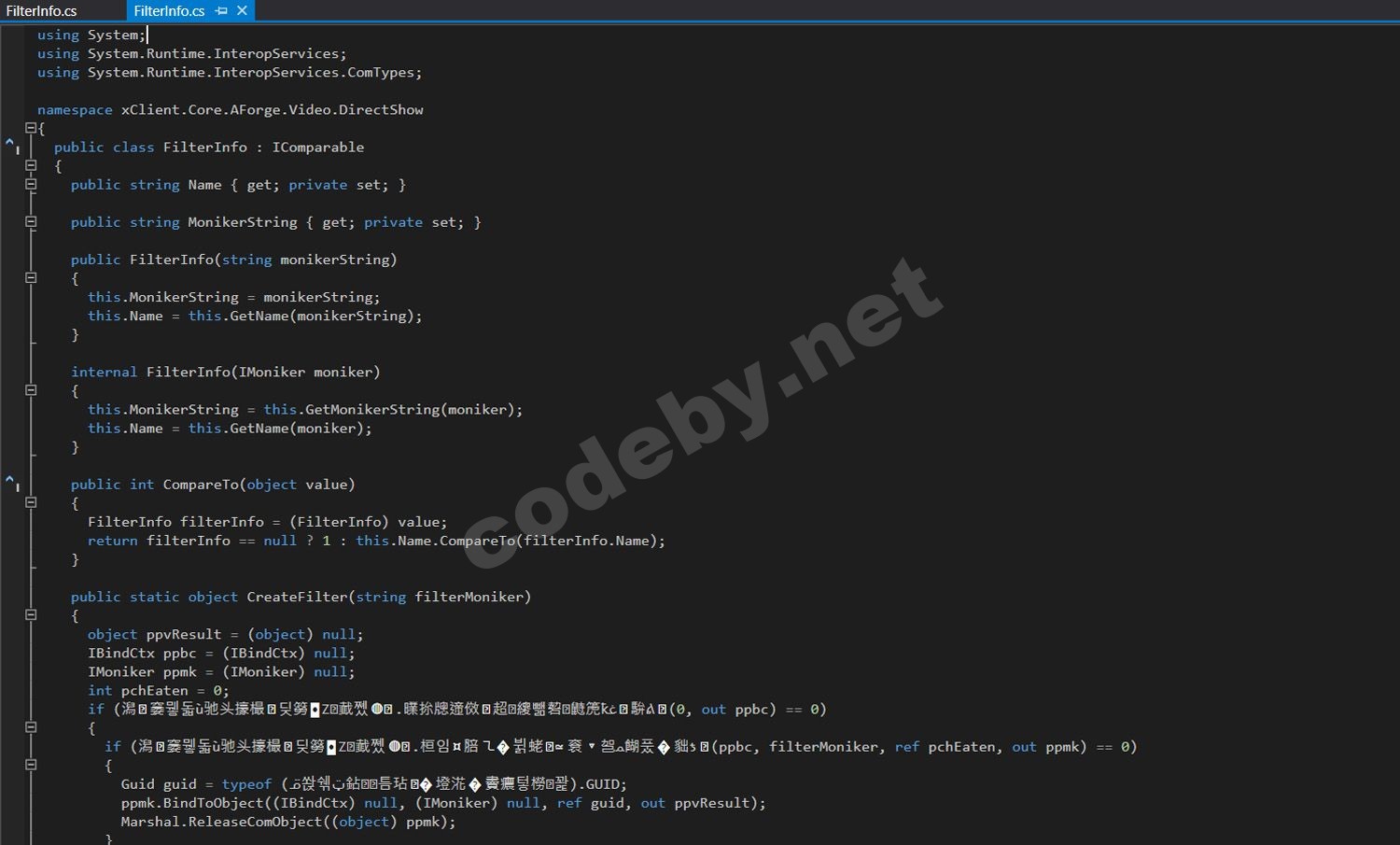Close the active FilterInfo.cs preview tab
The width and height of the screenshot is (1400, 845).
tap(241, 11)
